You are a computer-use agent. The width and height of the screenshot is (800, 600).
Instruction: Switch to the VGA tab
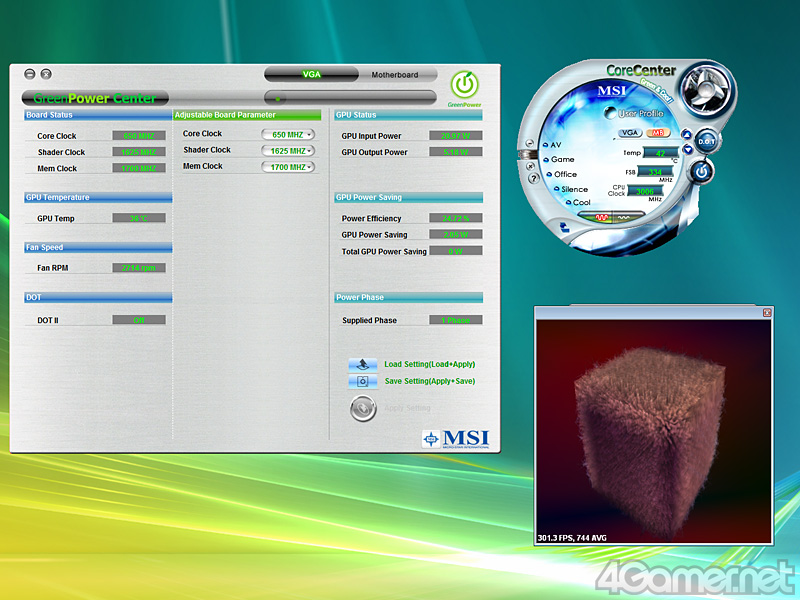[x=311, y=74]
